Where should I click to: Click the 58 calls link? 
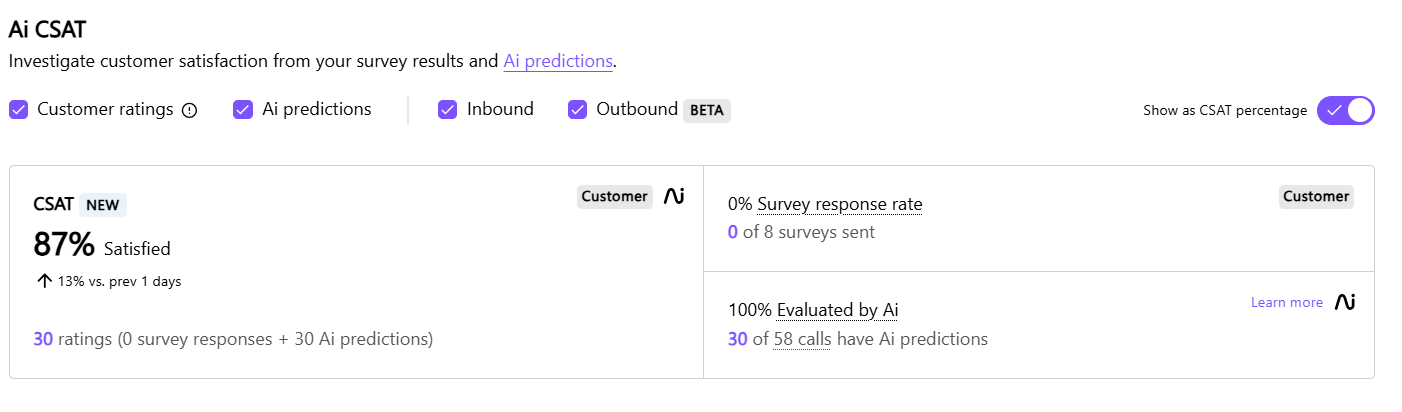pos(802,339)
